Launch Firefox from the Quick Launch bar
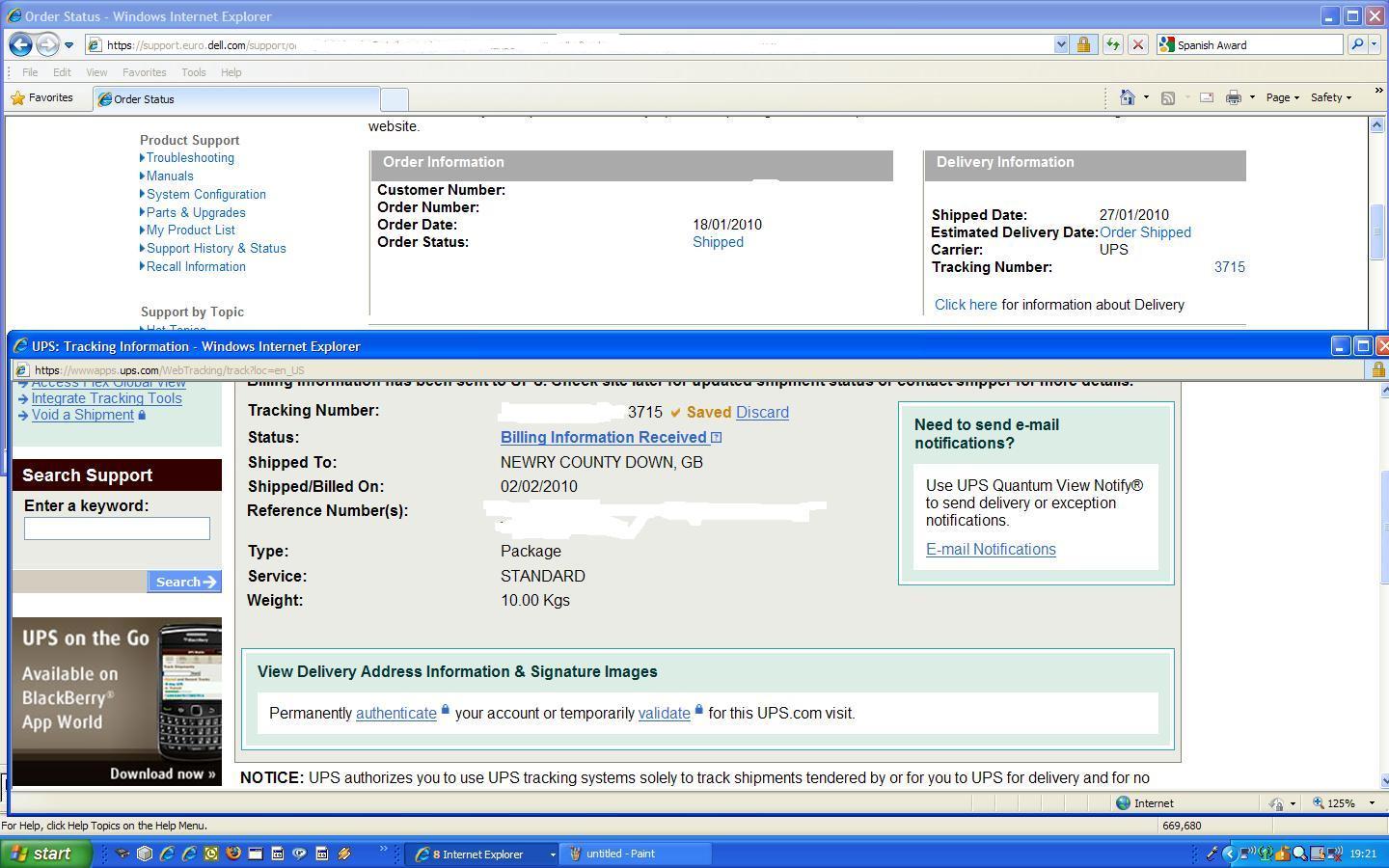Image resolution: width=1389 pixels, height=868 pixels. click(x=232, y=854)
